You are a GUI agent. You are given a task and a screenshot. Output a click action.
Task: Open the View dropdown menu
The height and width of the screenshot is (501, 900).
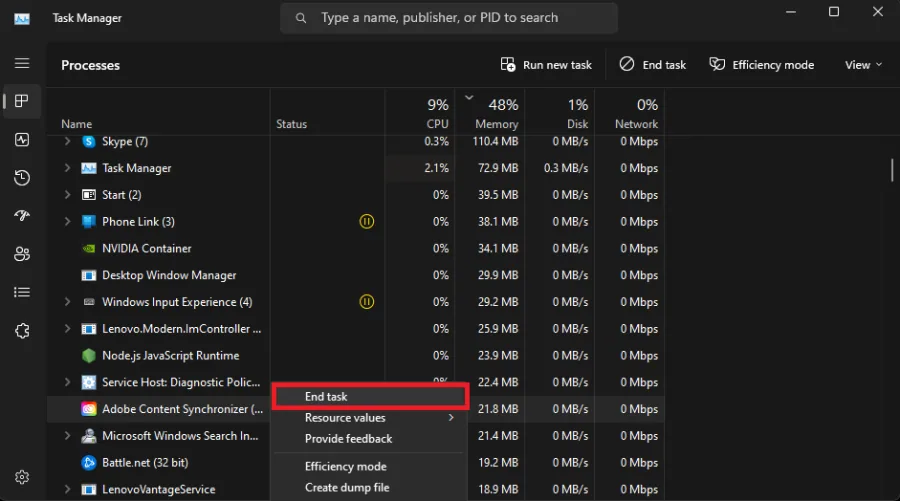863,65
